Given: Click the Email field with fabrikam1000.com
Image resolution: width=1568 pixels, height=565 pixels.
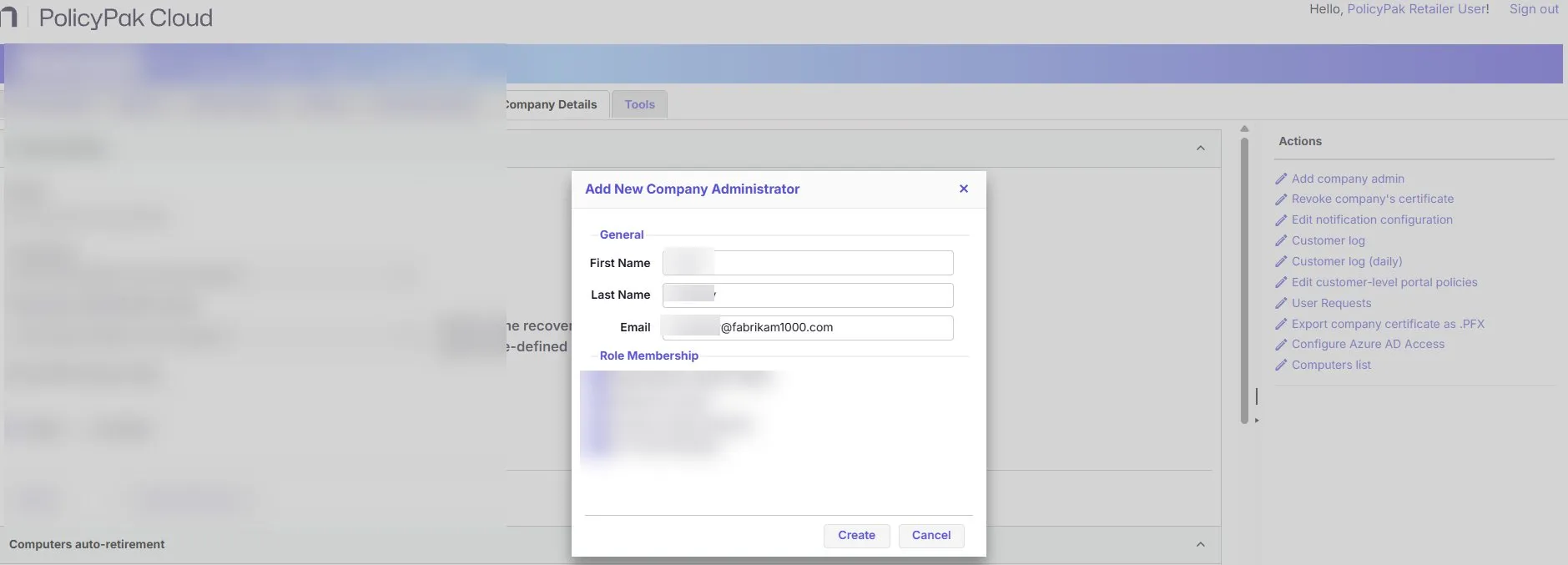Looking at the screenshot, I should click(808, 327).
